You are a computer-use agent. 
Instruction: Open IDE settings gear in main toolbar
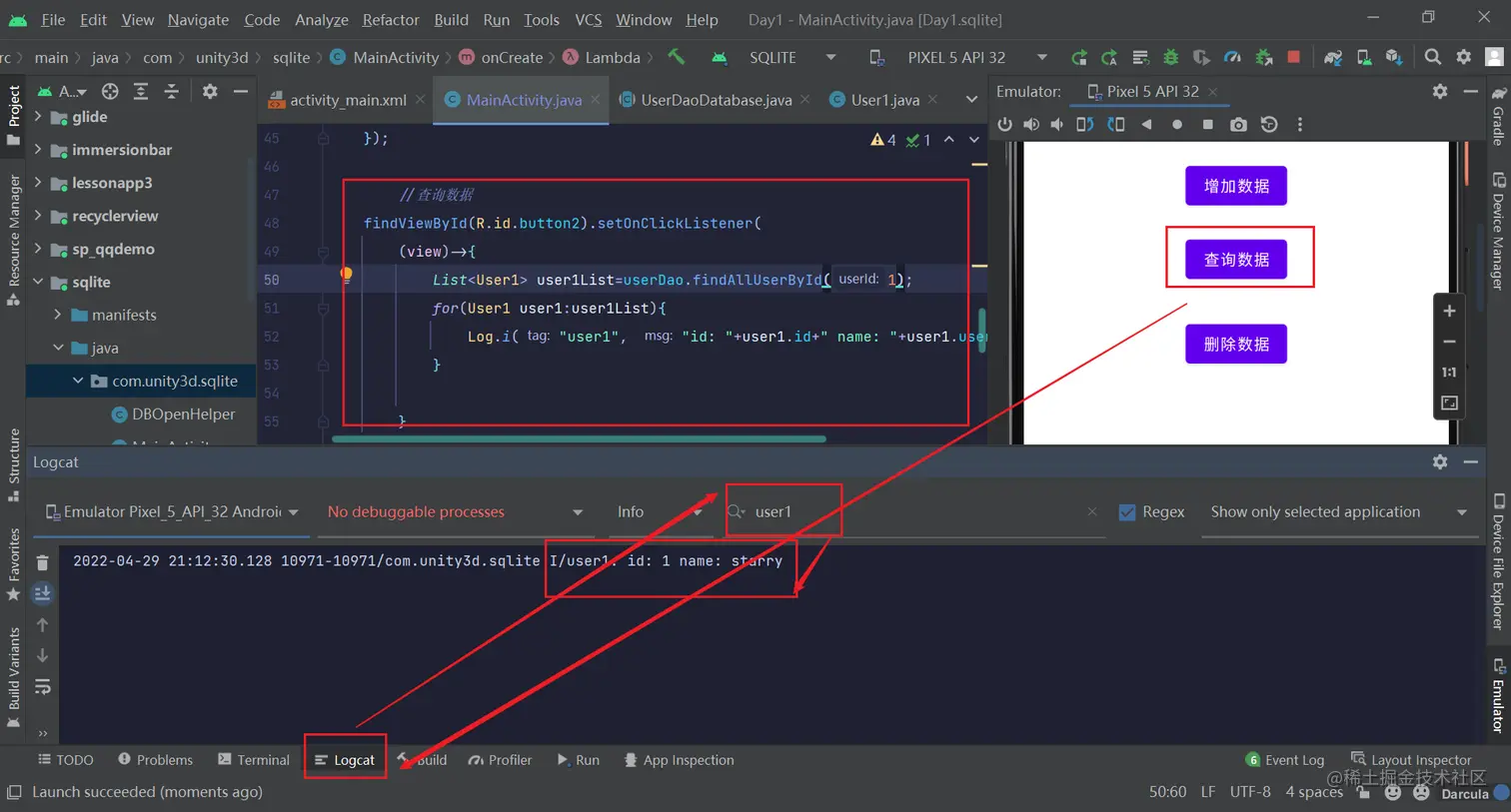click(x=1464, y=57)
